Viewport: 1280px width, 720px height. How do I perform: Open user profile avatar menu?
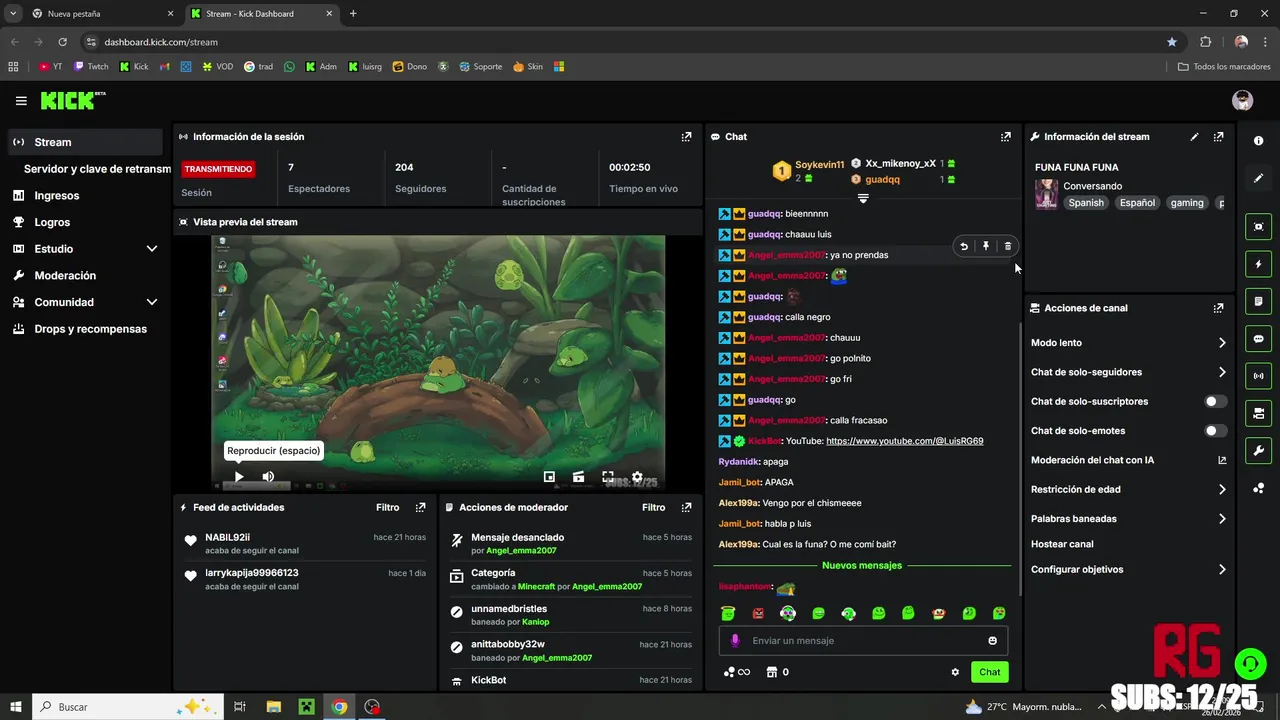(1243, 100)
